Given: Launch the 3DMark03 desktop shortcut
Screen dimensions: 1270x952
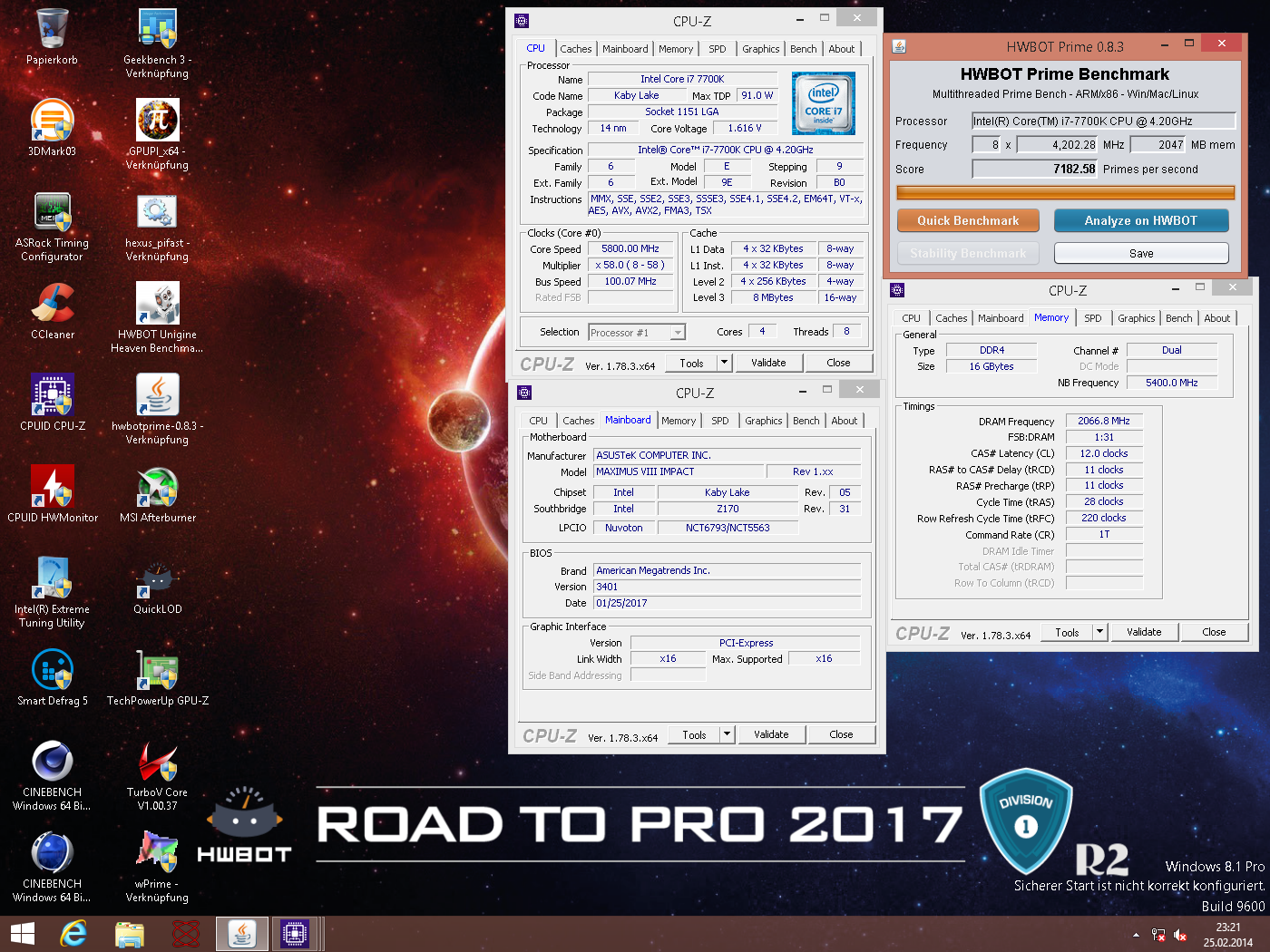Looking at the screenshot, I should tap(53, 121).
